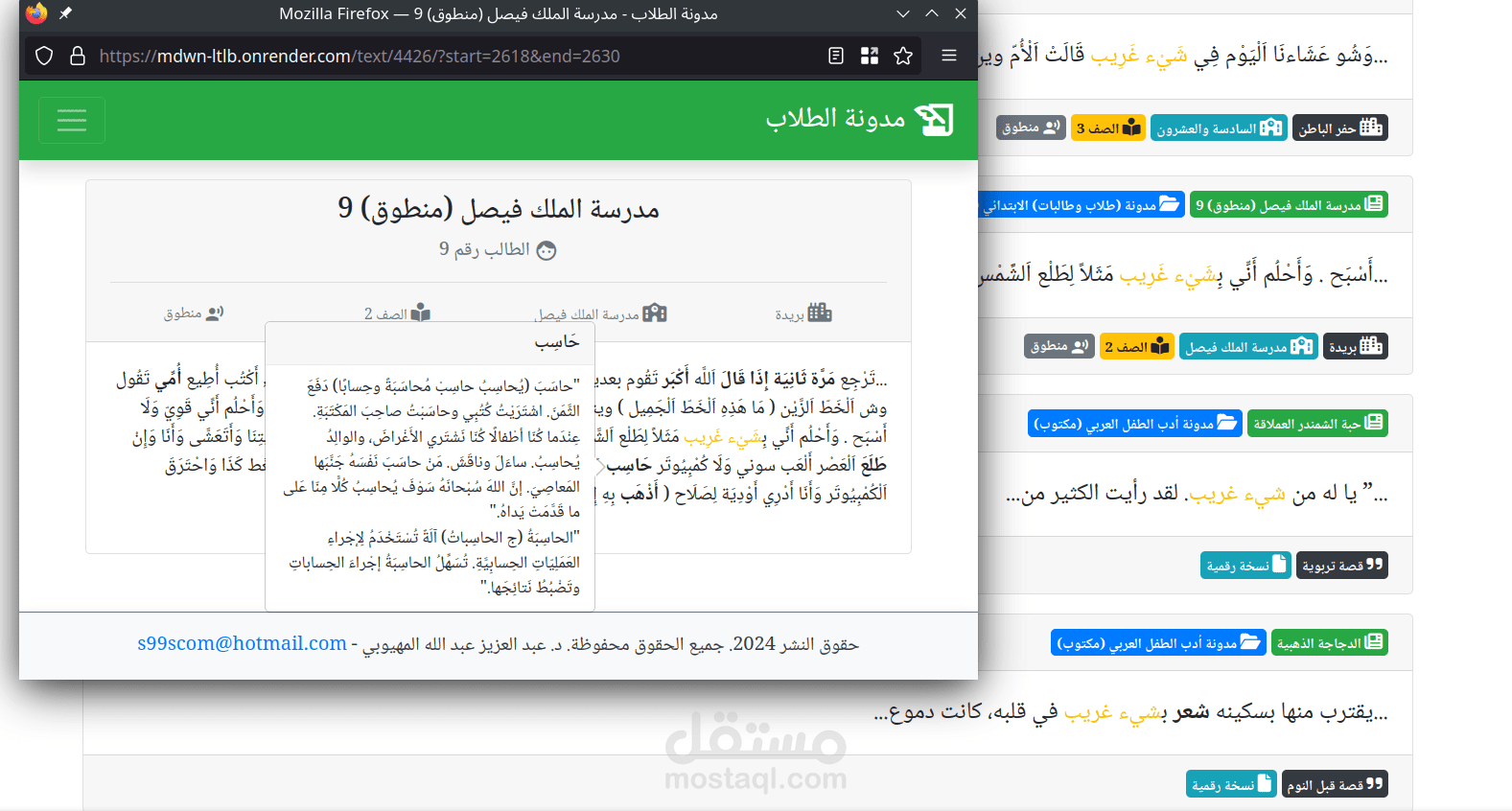The height and width of the screenshot is (811, 1512).
Task: Click bold شعر in يقترب منها بسكينه result
Action: [x=1192, y=712]
